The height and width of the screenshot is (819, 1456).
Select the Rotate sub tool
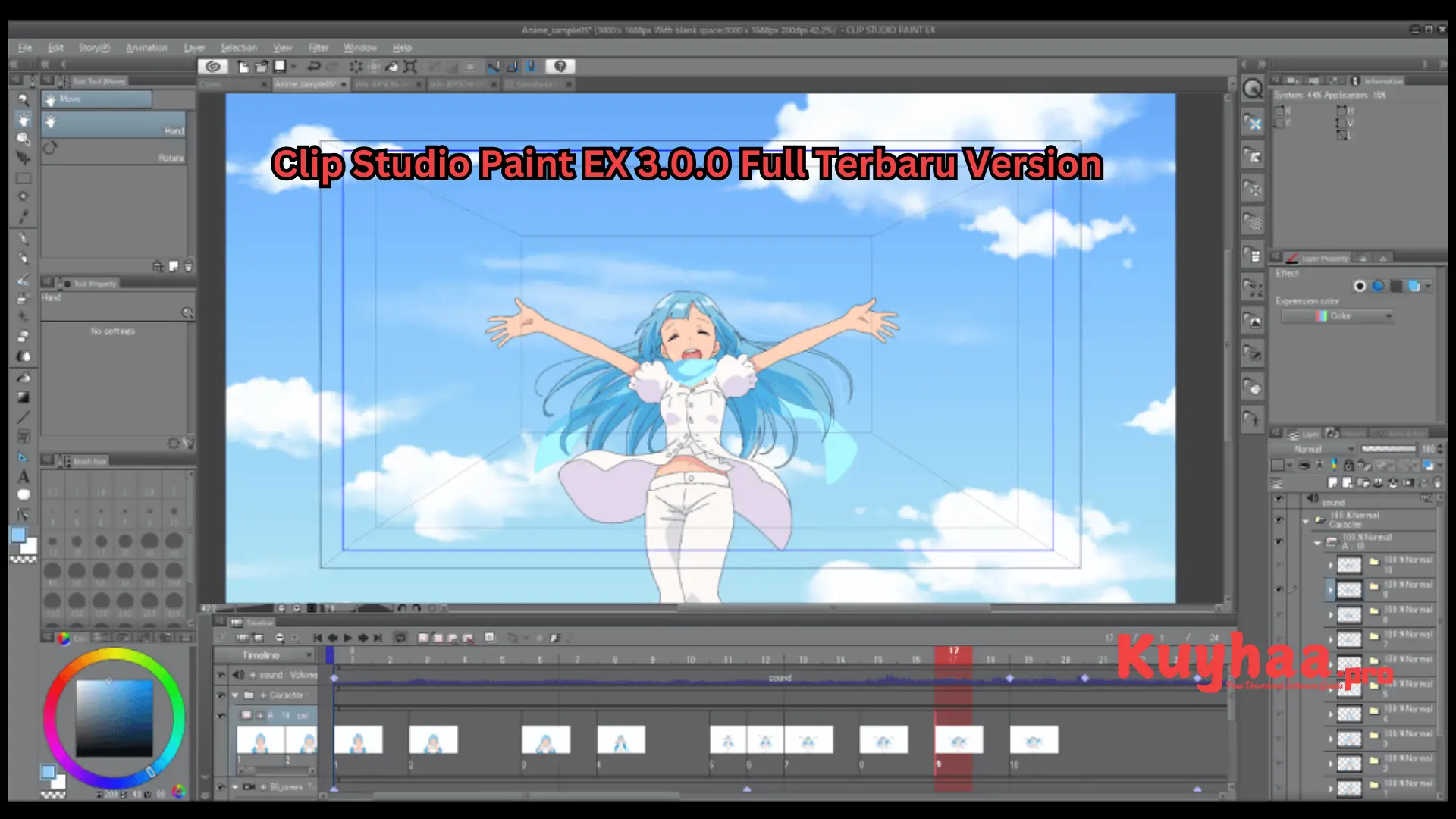(x=114, y=152)
